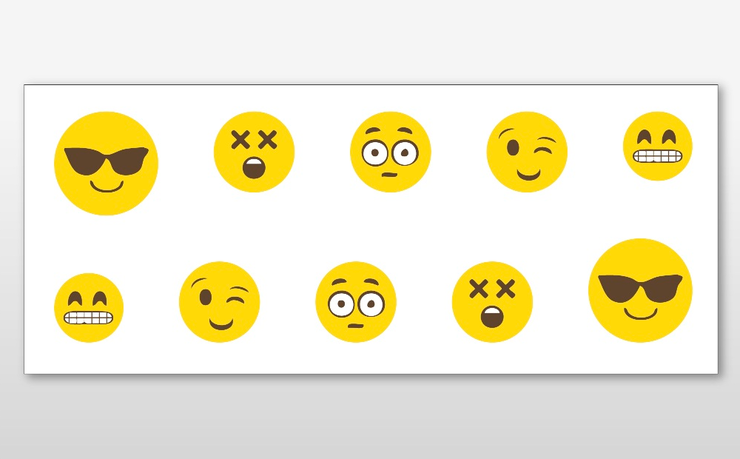Screen dimensions: 740x459
Task: Click the dark sunglasses lenses of the top-row cool emoji
Action: (x=106, y=161)
